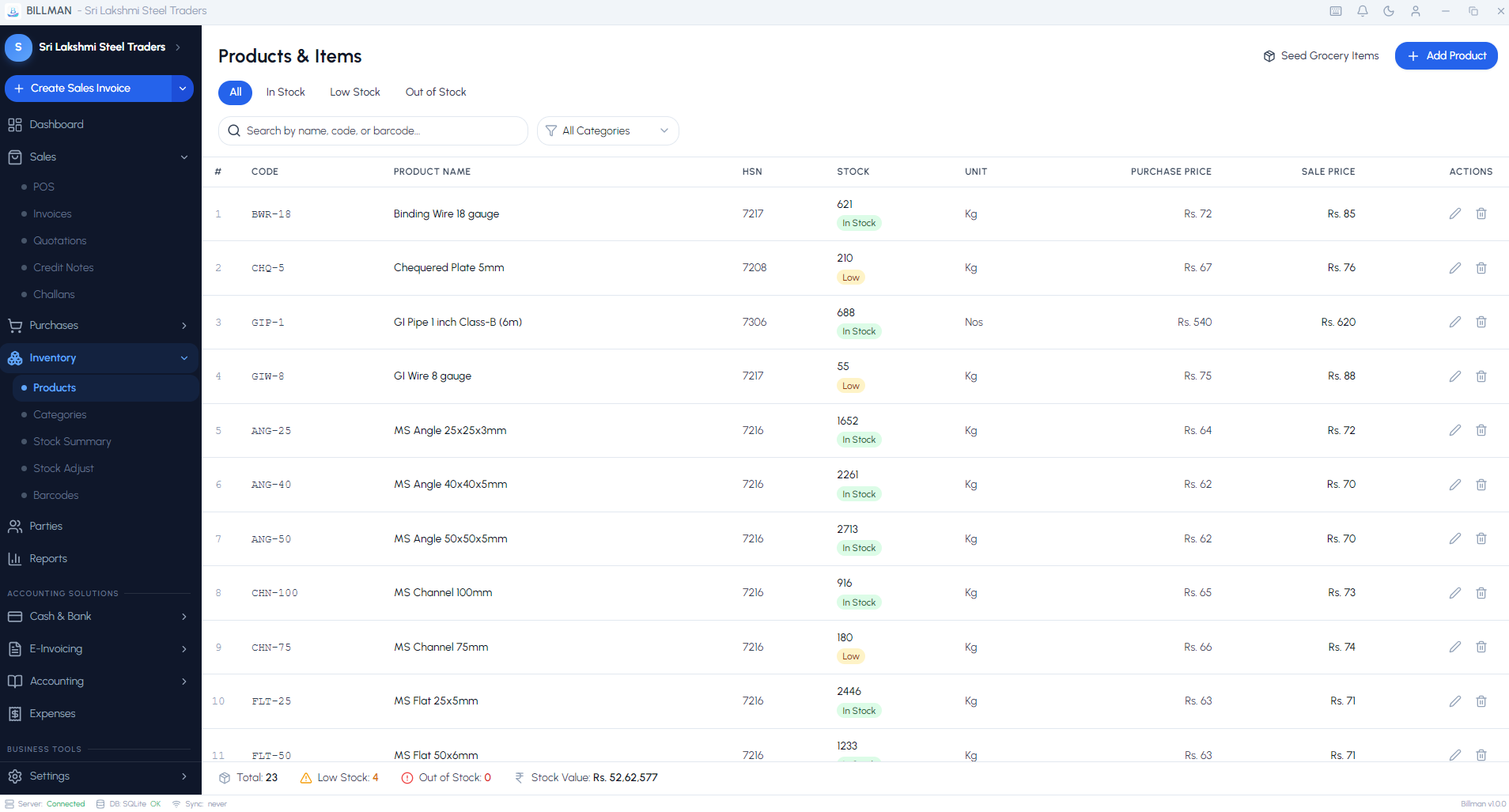The height and width of the screenshot is (812, 1509).
Task: Edit the GI Wire 8 gauge item
Action: click(x=1454, y=376)
